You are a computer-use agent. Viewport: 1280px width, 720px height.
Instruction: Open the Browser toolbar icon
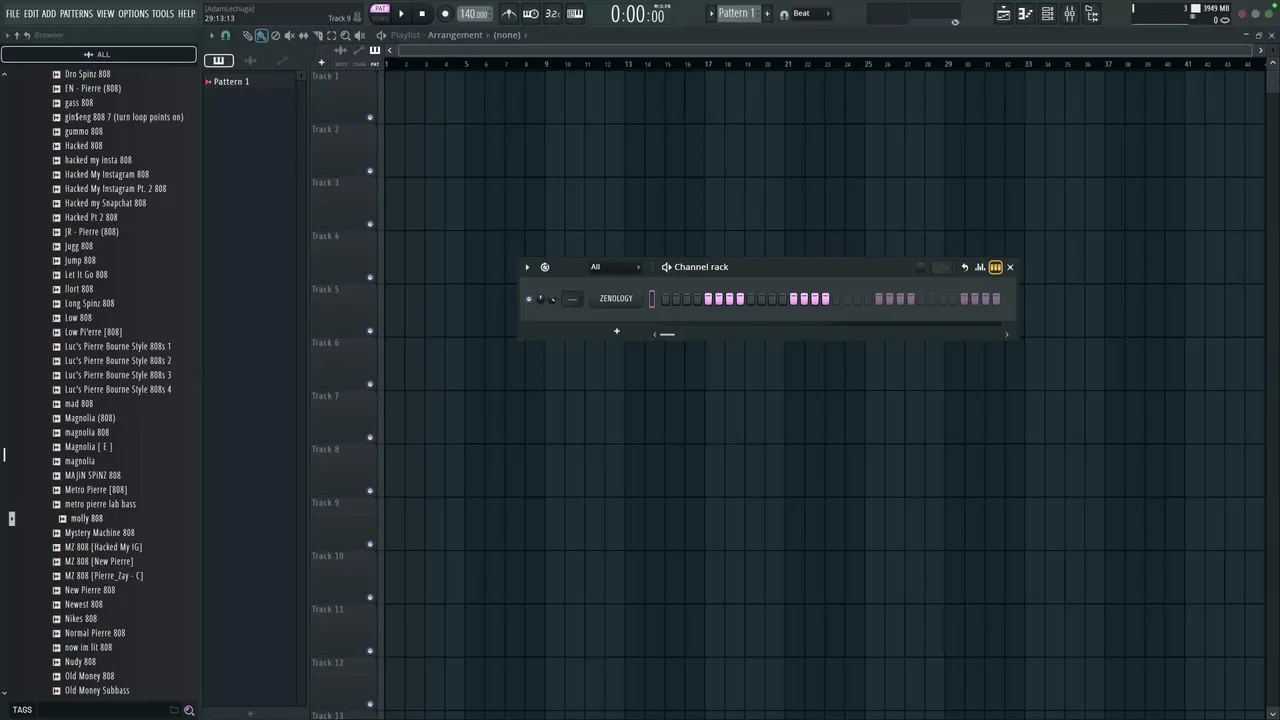click(x=1092, y=14)
